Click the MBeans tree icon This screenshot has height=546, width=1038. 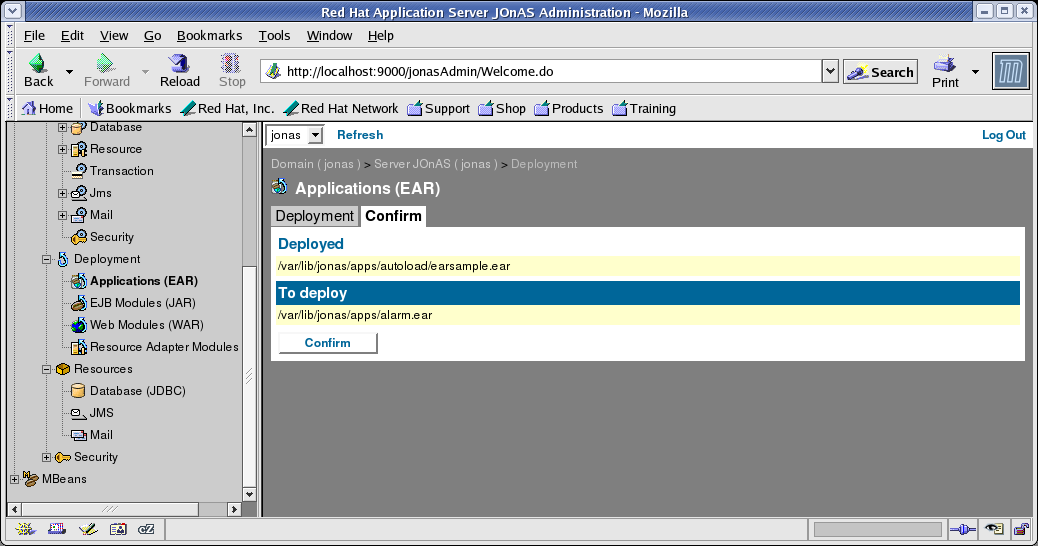tap(30, 478)
